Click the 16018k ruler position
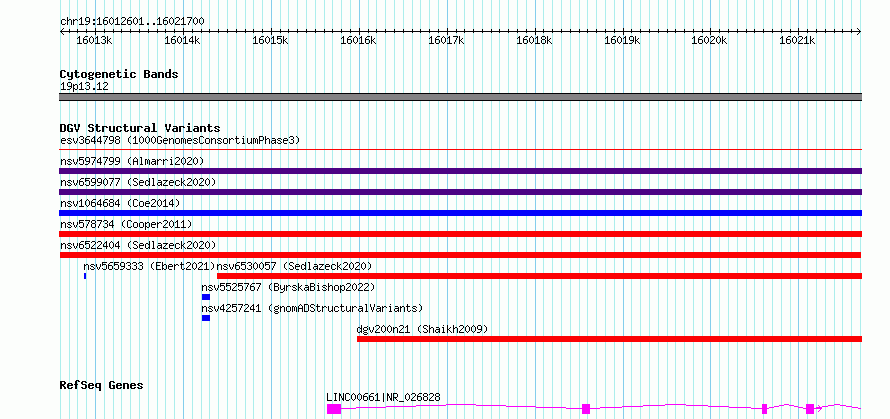 coord(534,40)
